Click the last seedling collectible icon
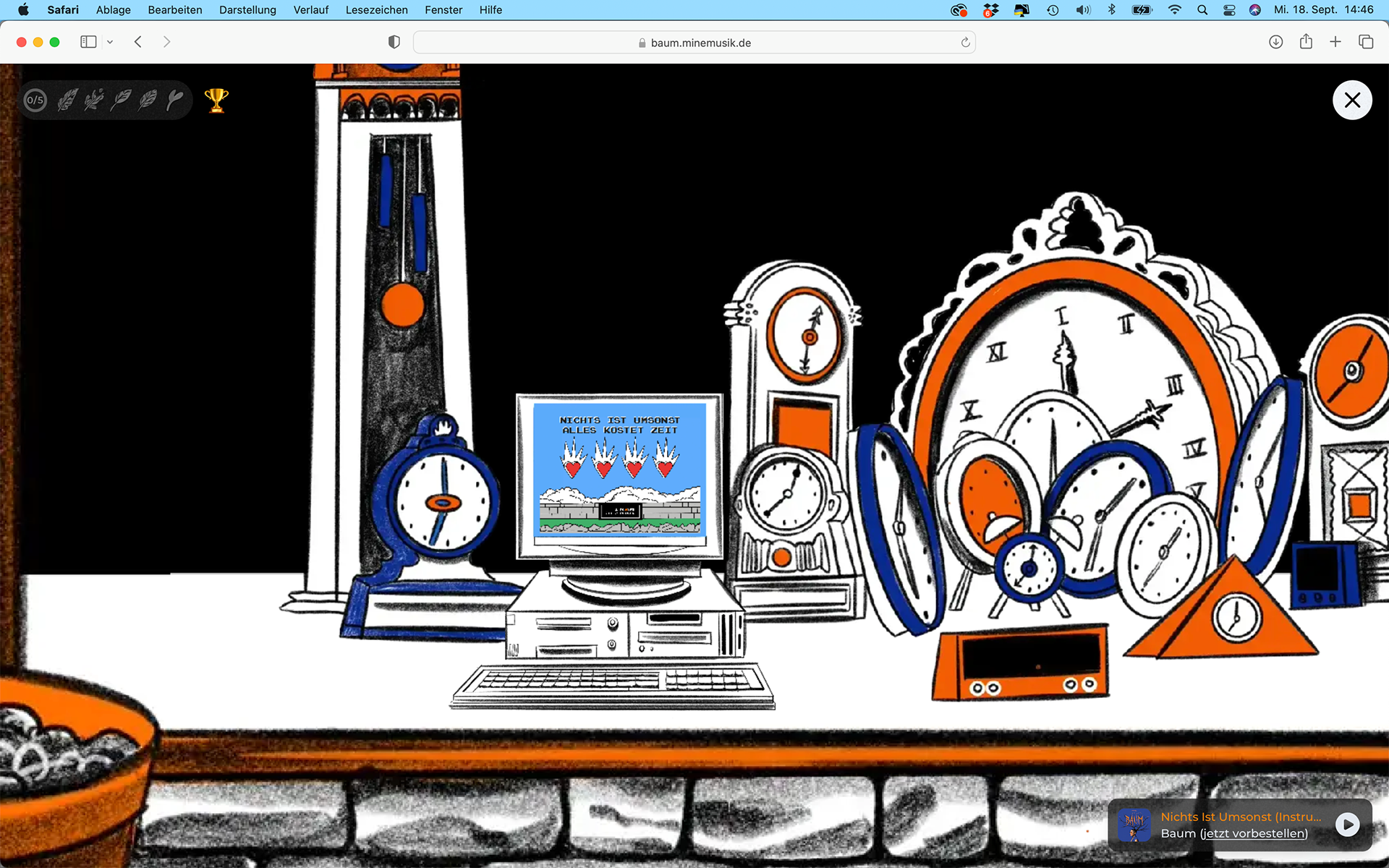This screenshot has width=1389, height=868. pyautogui.click(x=175, y=100)
